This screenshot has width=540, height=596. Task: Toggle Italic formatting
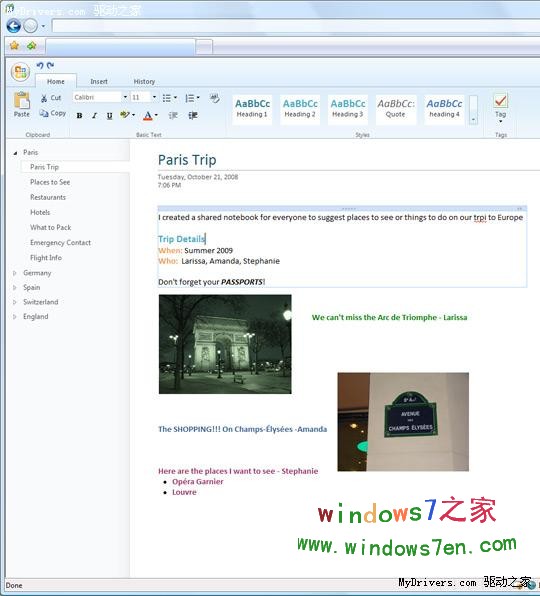(94, 116)
